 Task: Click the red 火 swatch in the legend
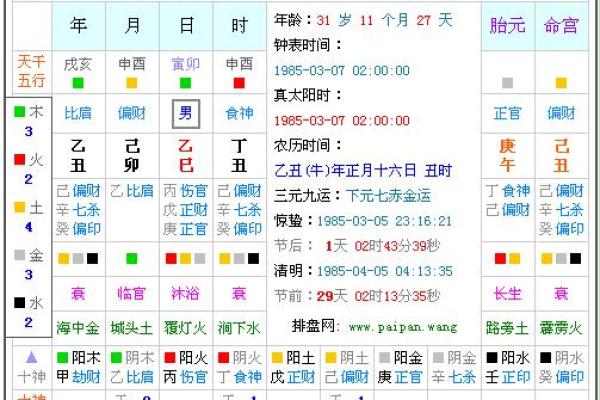click(20, 159)
